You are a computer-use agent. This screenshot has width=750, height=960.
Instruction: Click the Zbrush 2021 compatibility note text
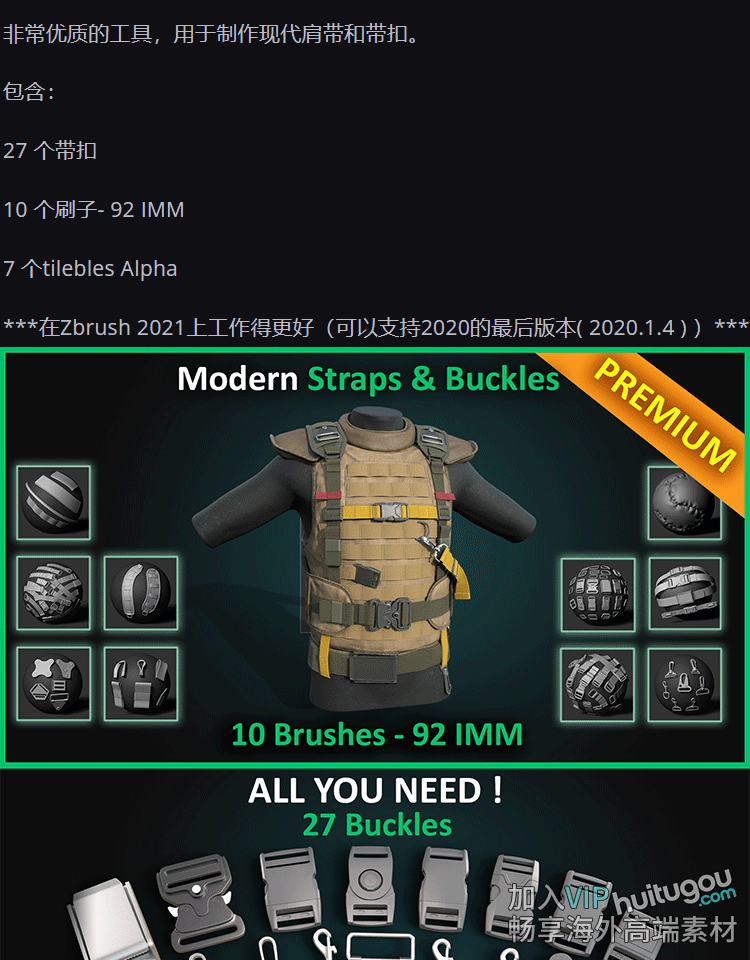(x=375, y=328)
